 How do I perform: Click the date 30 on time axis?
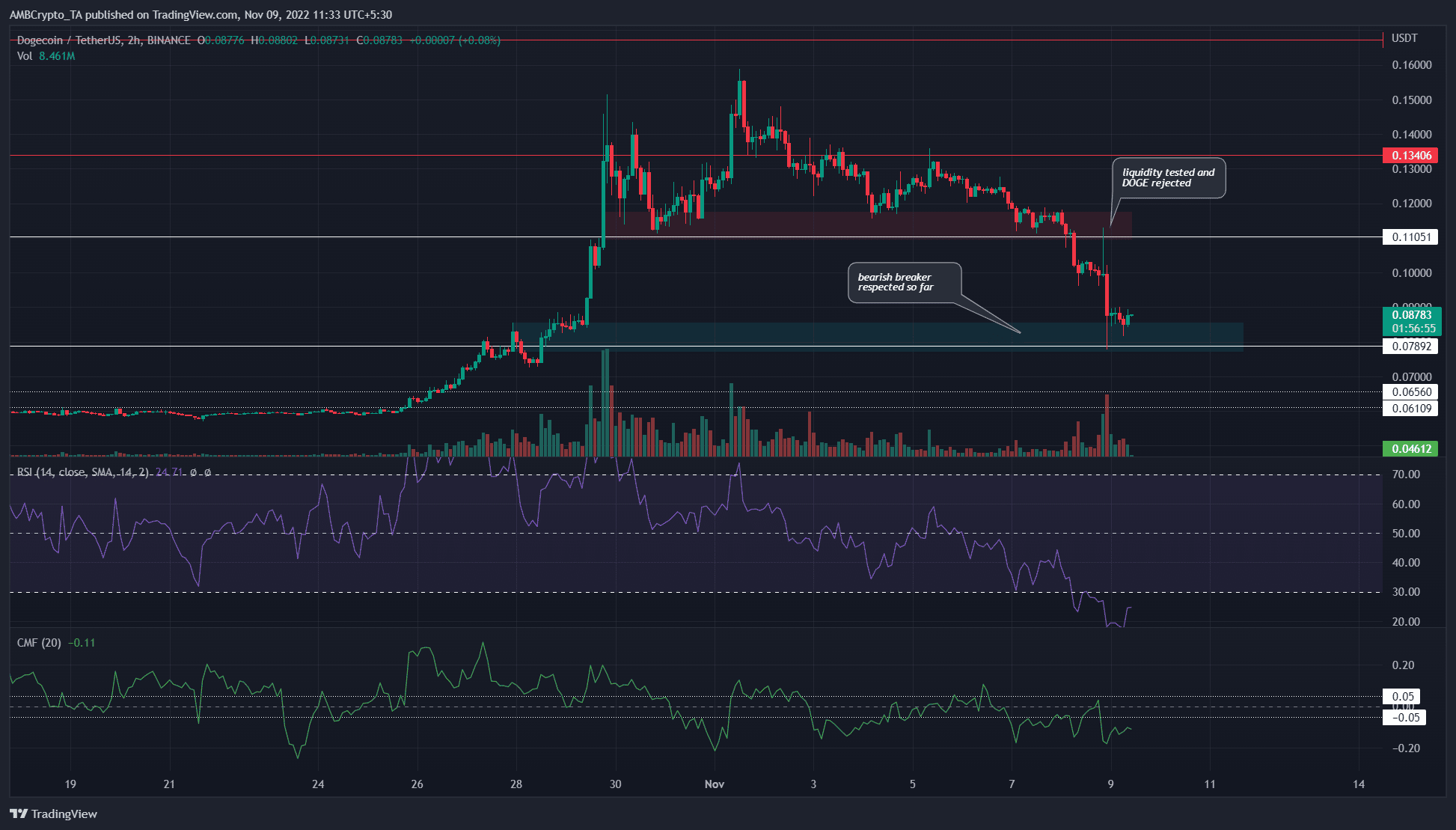[x=615, y=784]
